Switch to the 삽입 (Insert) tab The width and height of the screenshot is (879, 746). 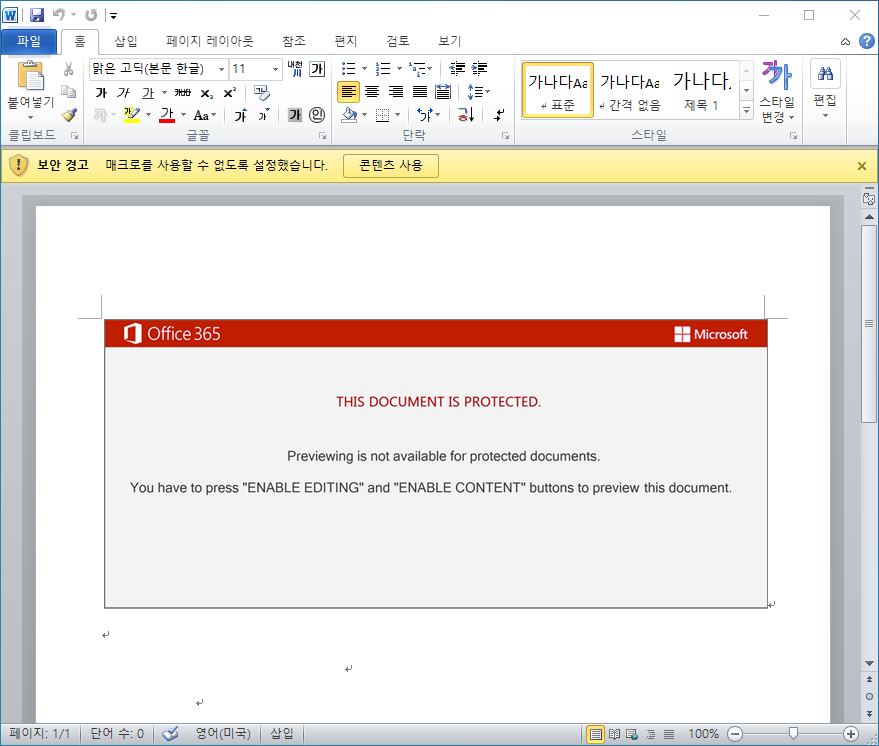(126, 41)
